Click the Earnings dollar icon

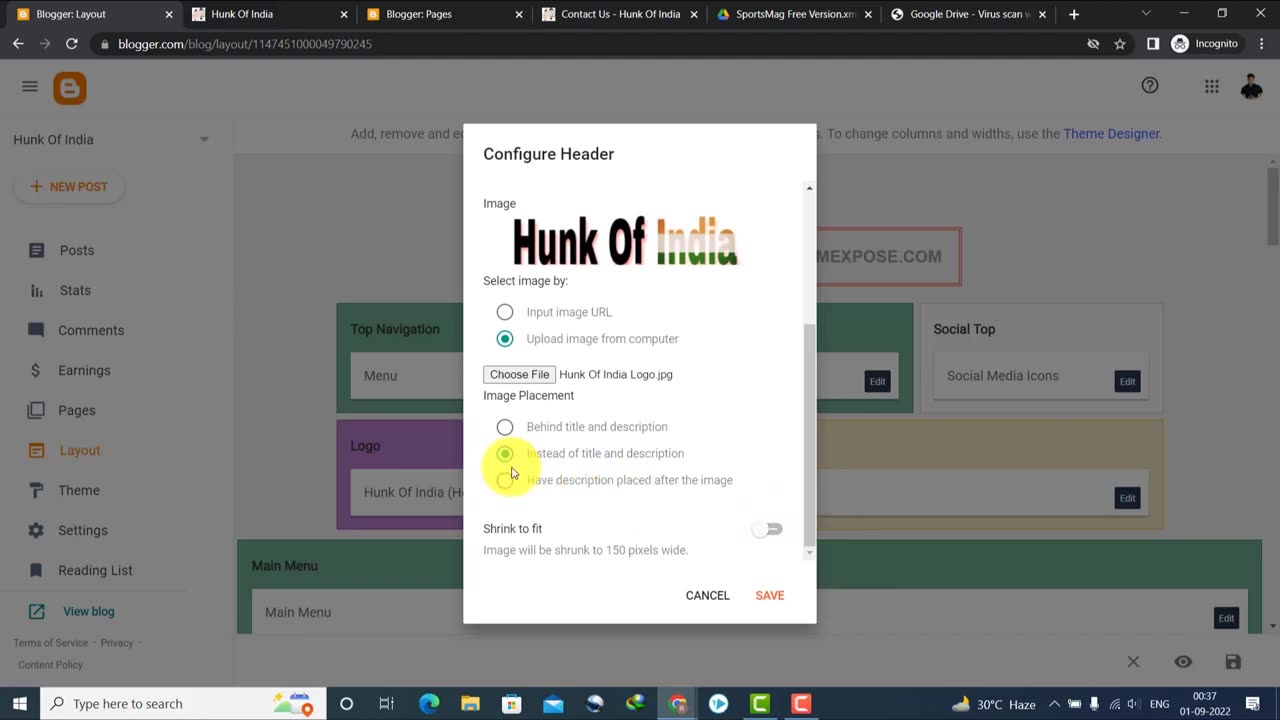tap(36, 370)
